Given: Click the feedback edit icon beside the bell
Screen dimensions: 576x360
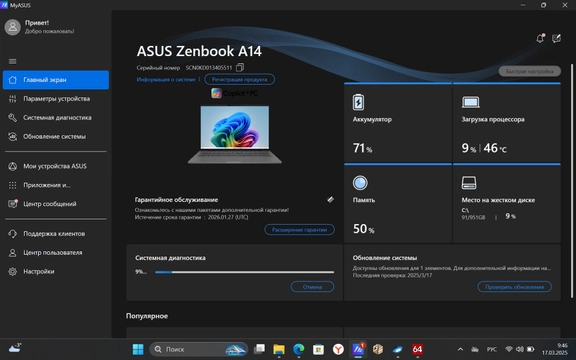Looking at the screenshot, I should pyautogui.click(x=557, y=38).
